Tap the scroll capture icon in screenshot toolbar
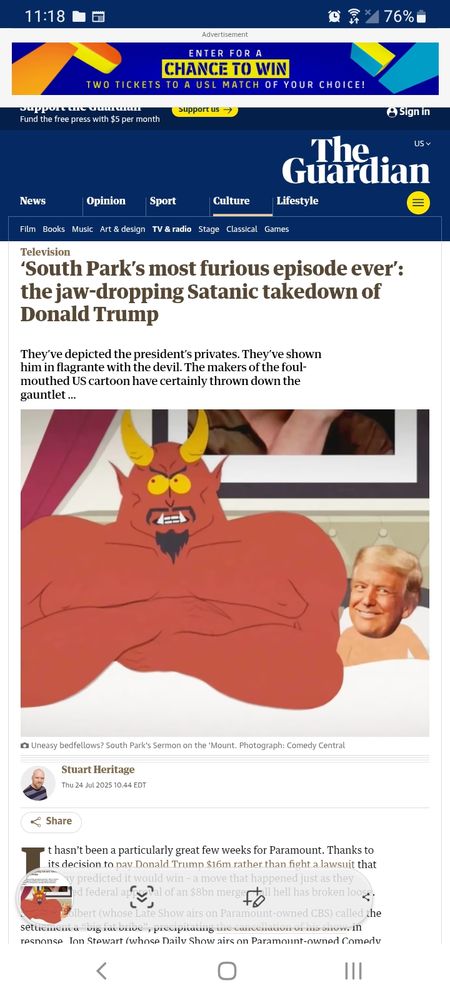Viewport: 450px width, 1000px height. tap(142, 897)
